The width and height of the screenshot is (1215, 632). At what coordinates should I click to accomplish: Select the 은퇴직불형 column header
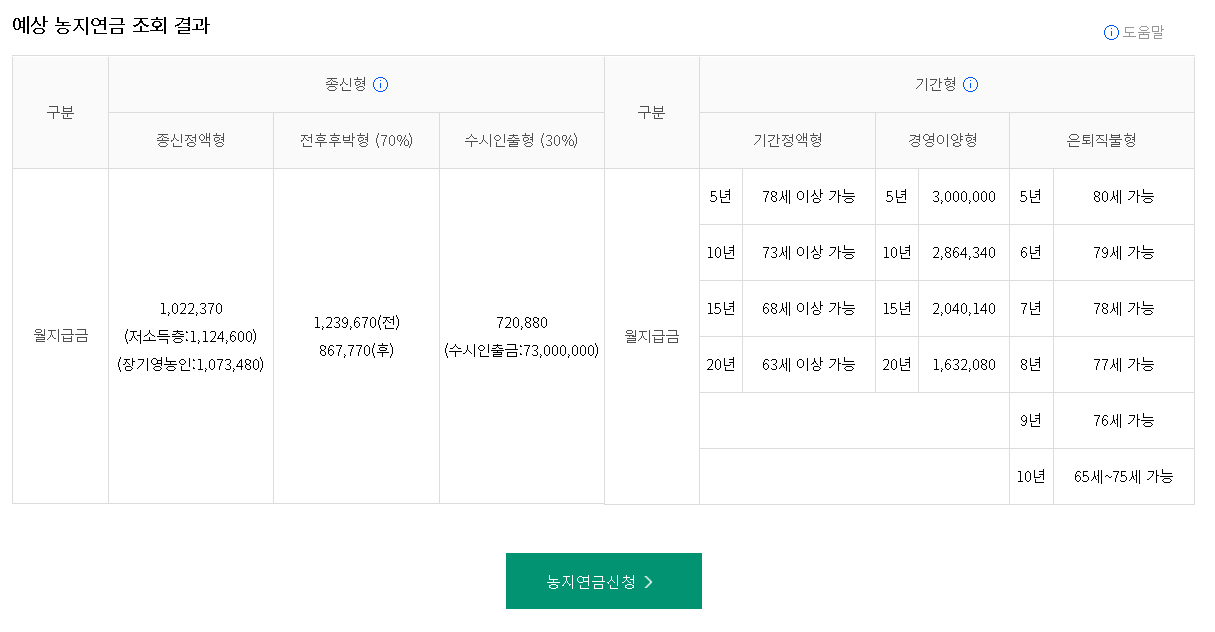pyautogui.click(x=1102, y=140)
